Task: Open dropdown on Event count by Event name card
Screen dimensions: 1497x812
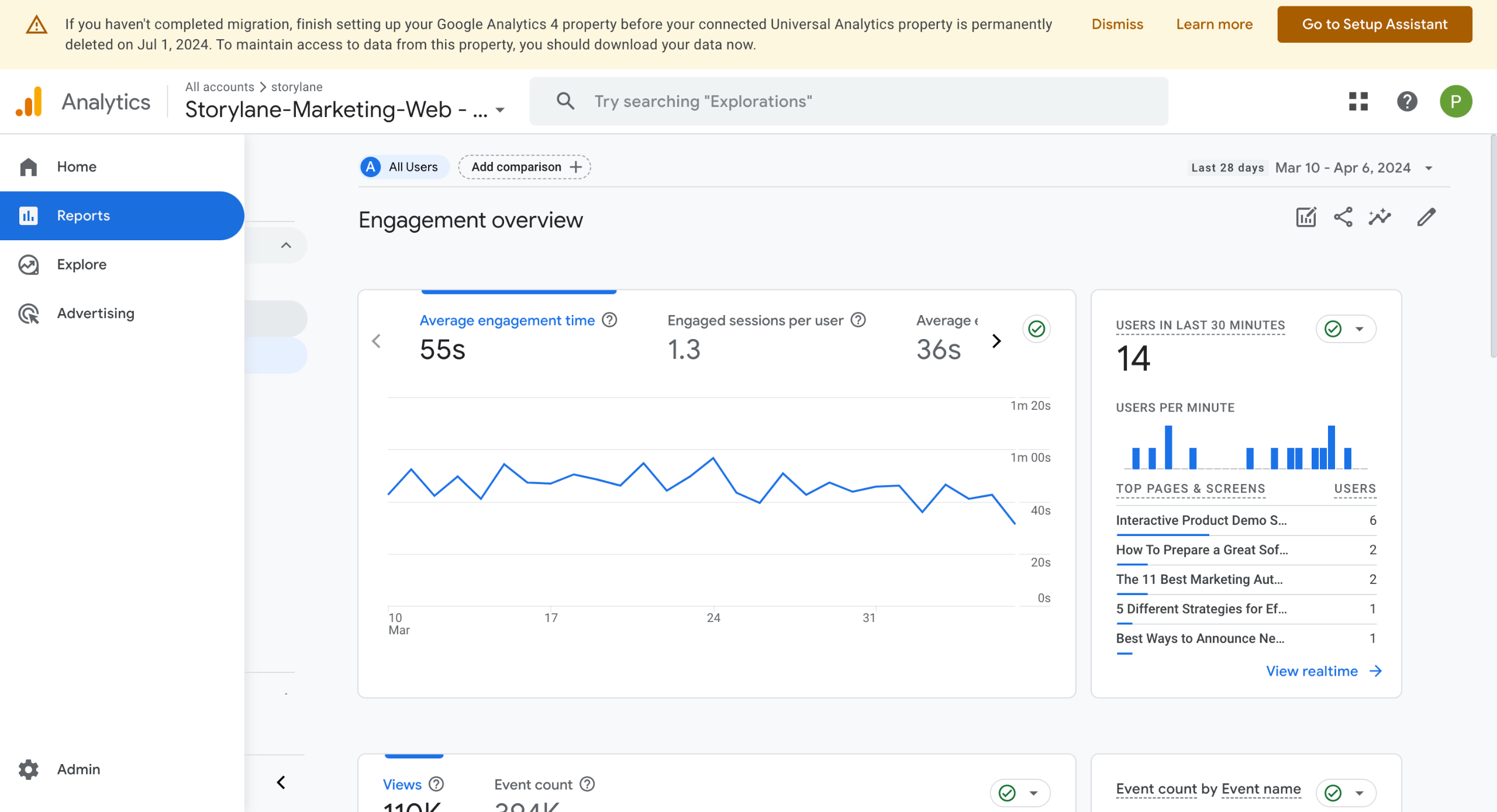Action: click(1359, 793)
